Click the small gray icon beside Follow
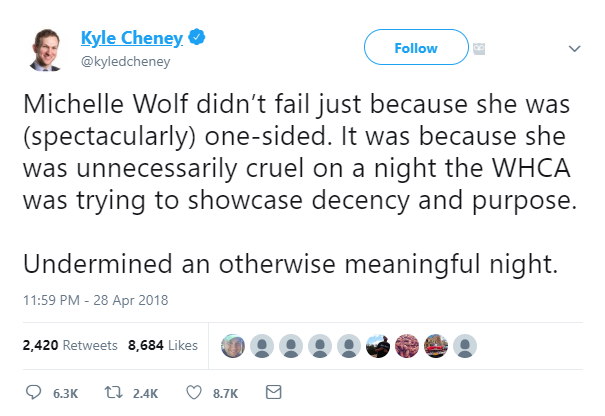This screenshot has width=605, height=416. (x=479, y=49)
